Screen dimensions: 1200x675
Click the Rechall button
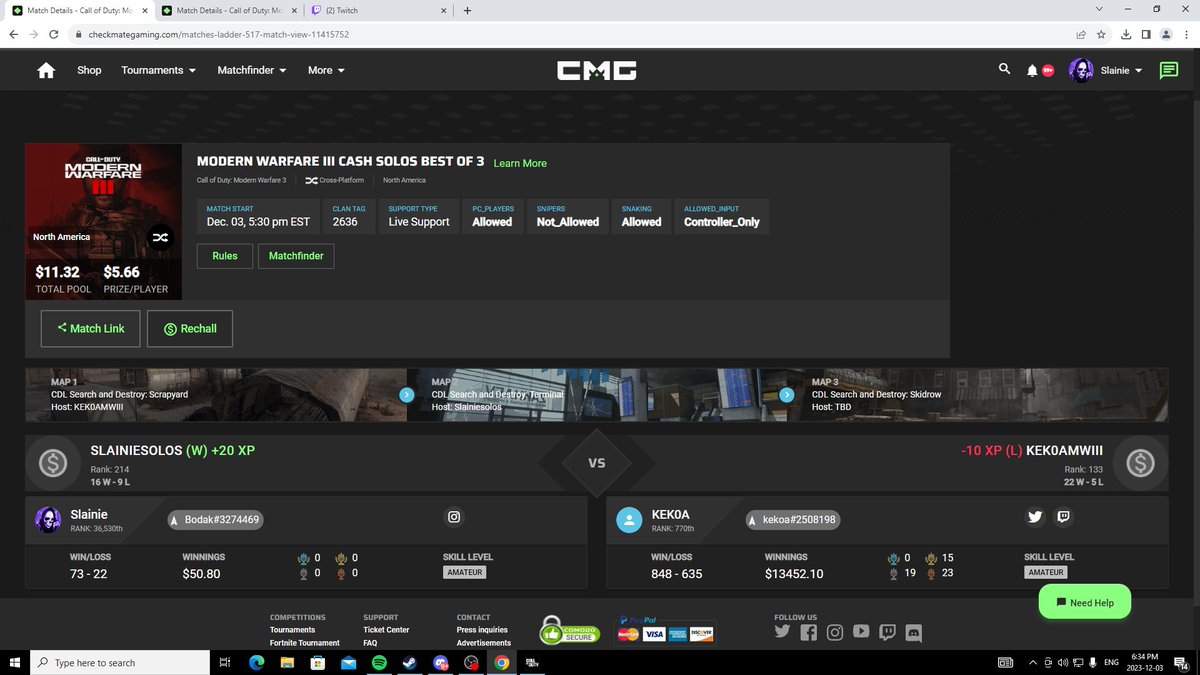point(190,328)
